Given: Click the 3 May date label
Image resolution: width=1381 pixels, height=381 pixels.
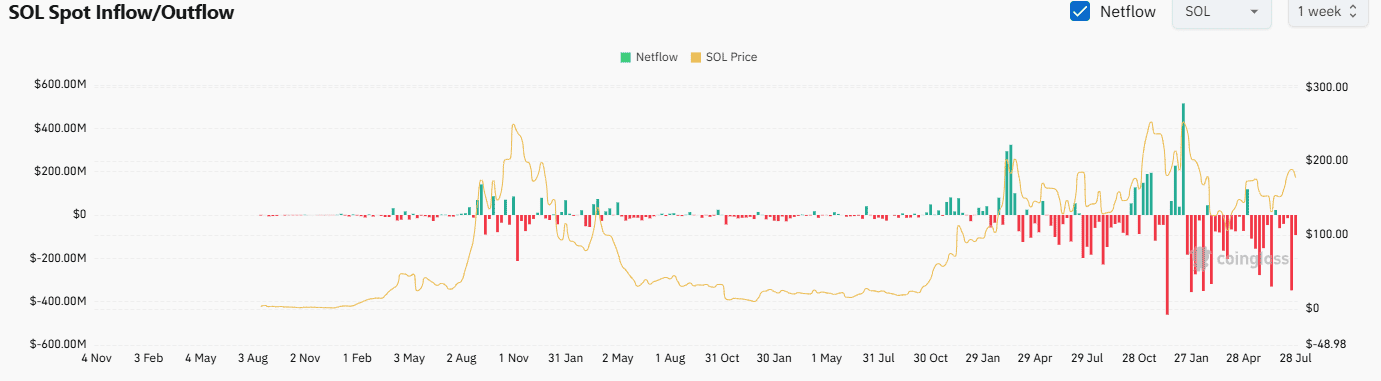Looking at the screenshot, I should (x=409, y=358).
